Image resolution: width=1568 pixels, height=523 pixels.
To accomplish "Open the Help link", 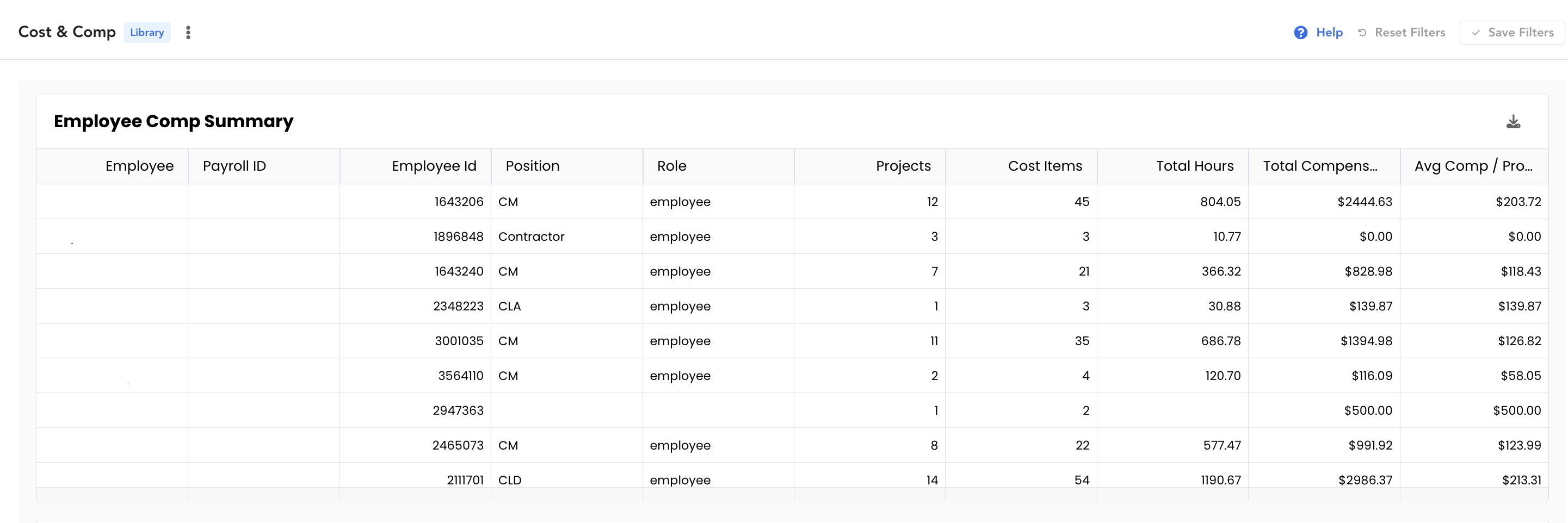I will (x=1329, y=32).
